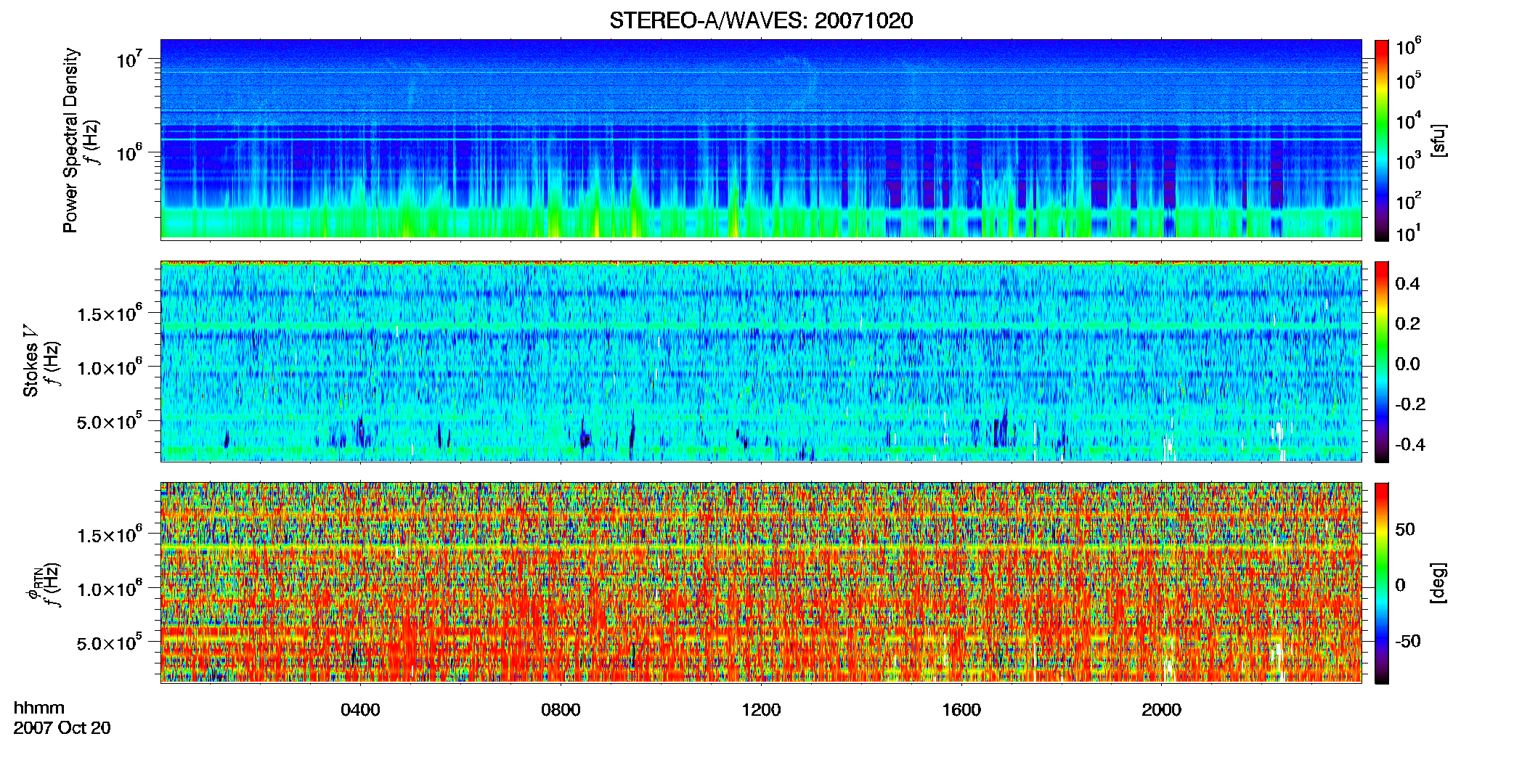Screen dimensions: 1522x784
Task: Click the Stokes V colorbar
Action: pos(1382,362)
